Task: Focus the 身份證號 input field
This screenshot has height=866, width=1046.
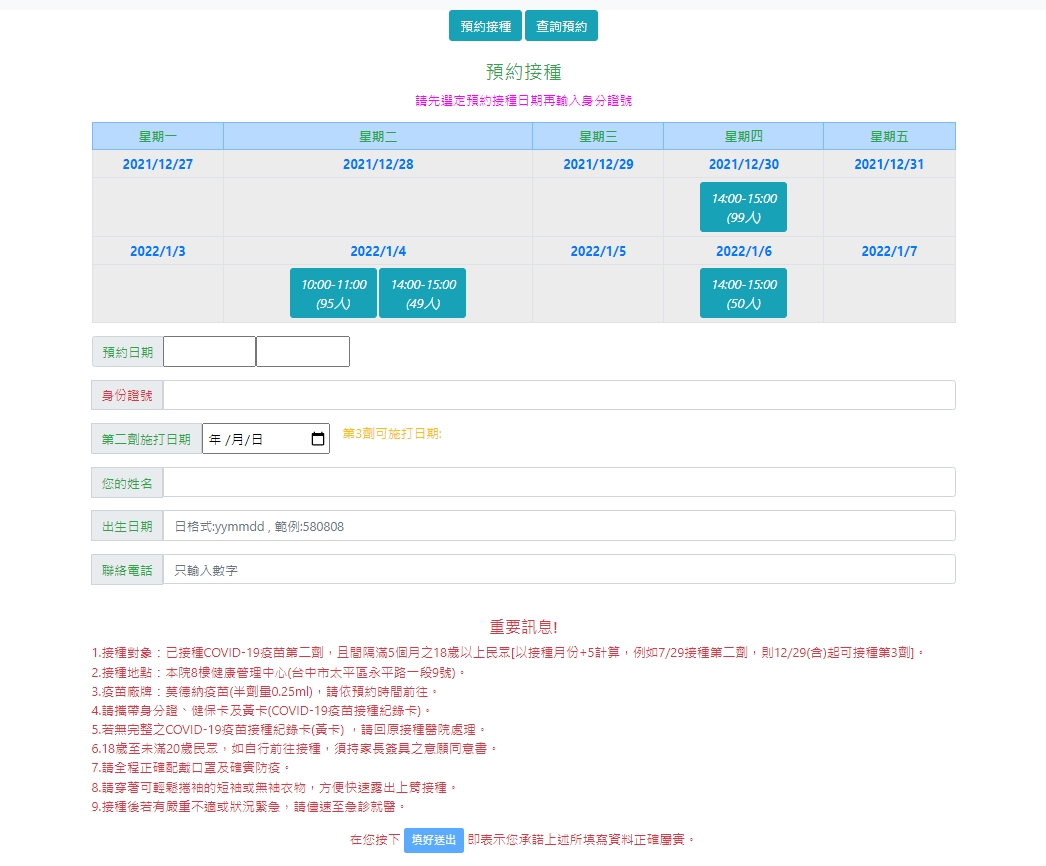Action: (559, 395)
